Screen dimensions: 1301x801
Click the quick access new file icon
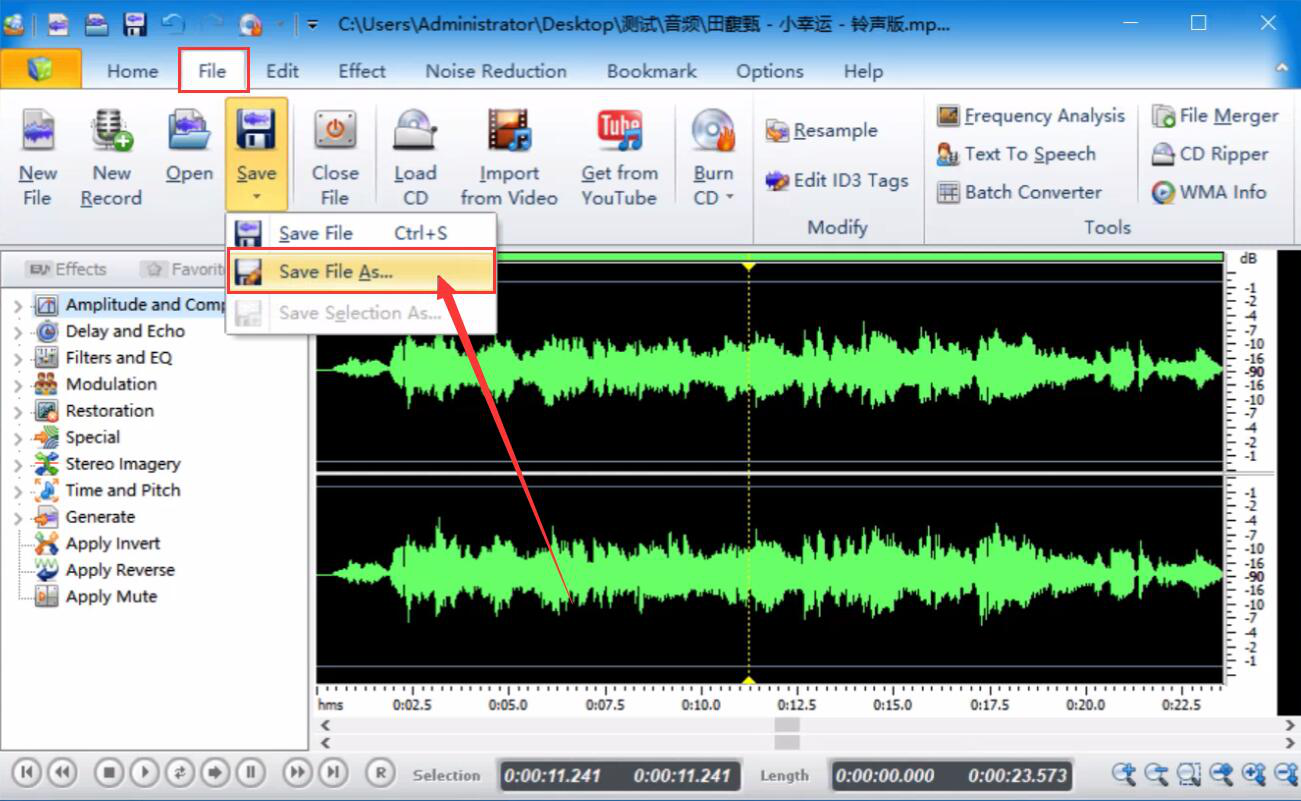point(58,24)
